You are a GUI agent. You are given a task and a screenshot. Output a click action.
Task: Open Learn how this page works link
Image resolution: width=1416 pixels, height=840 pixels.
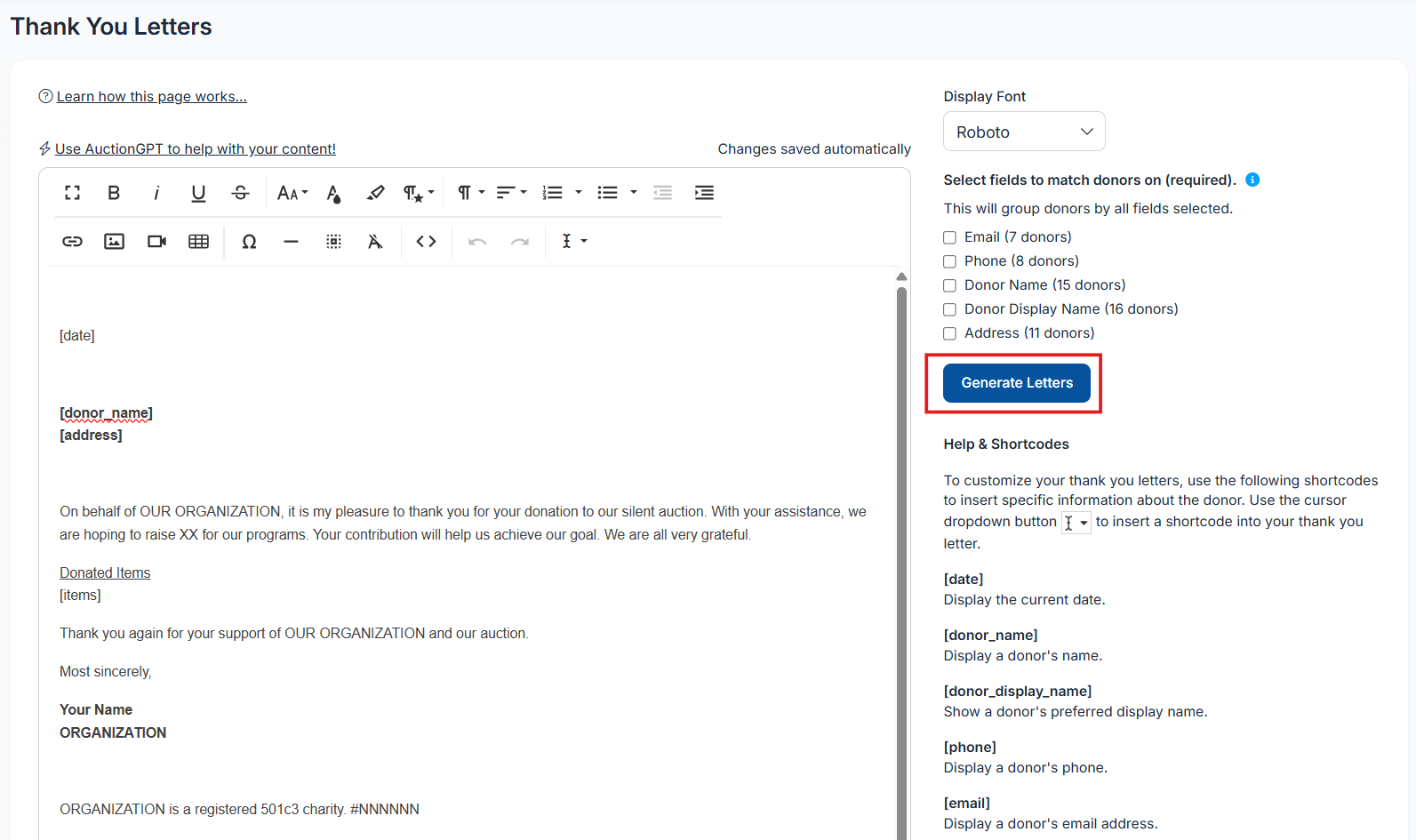(151, 96)
